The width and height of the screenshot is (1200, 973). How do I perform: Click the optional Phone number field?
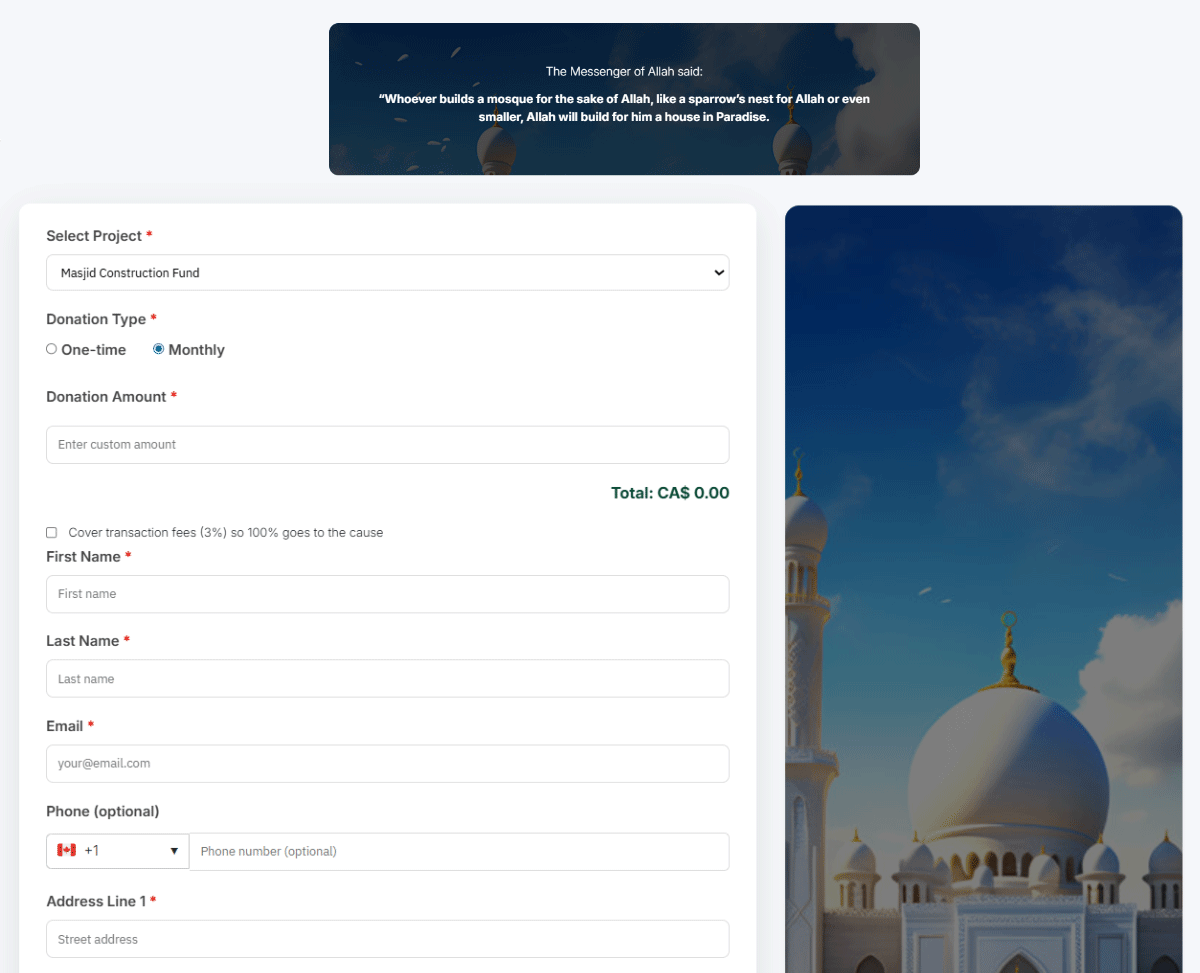click(458, 852)
